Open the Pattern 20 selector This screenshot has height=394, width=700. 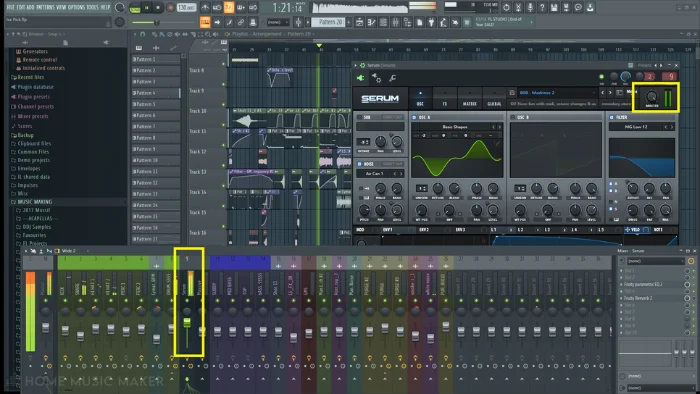click(329, 22)
